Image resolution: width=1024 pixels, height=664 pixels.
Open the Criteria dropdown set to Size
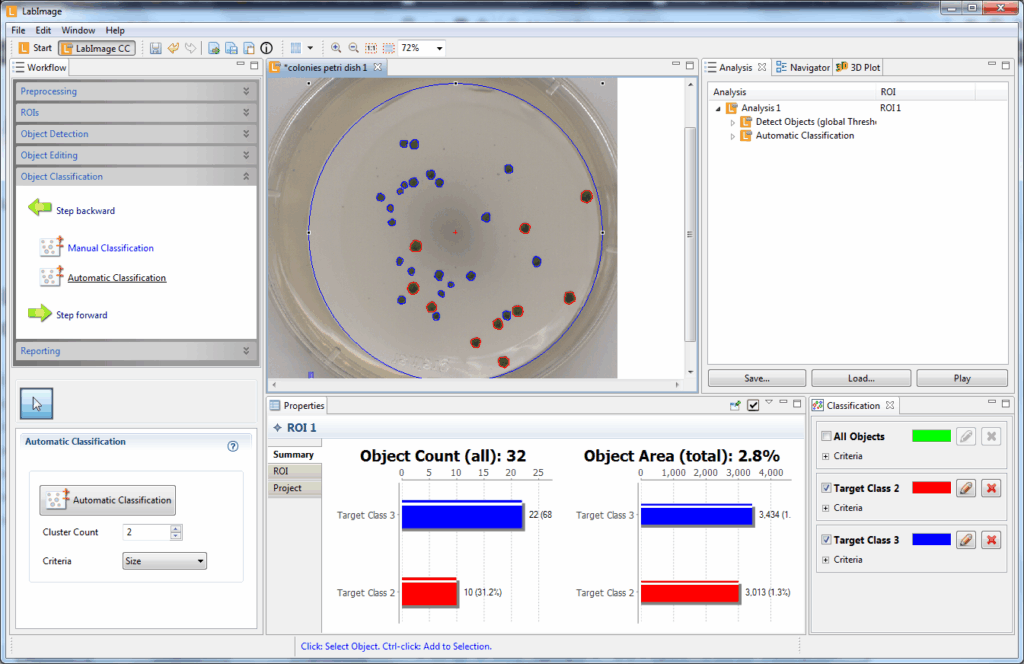(164, 561)
